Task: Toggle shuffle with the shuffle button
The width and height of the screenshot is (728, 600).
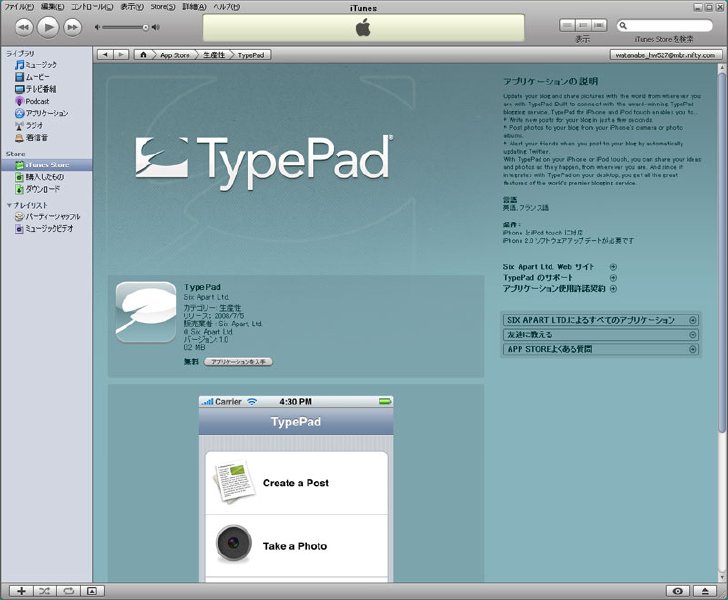Action: (x=45, y=591)
